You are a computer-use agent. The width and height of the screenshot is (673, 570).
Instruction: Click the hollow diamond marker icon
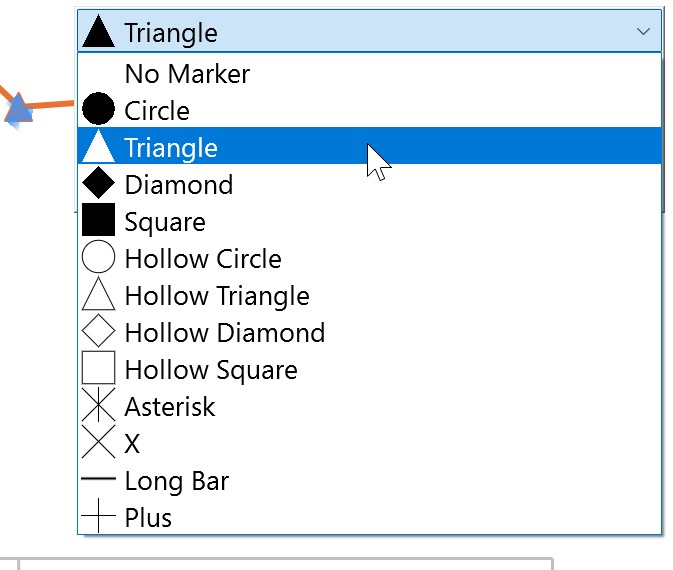coord(98,332)
